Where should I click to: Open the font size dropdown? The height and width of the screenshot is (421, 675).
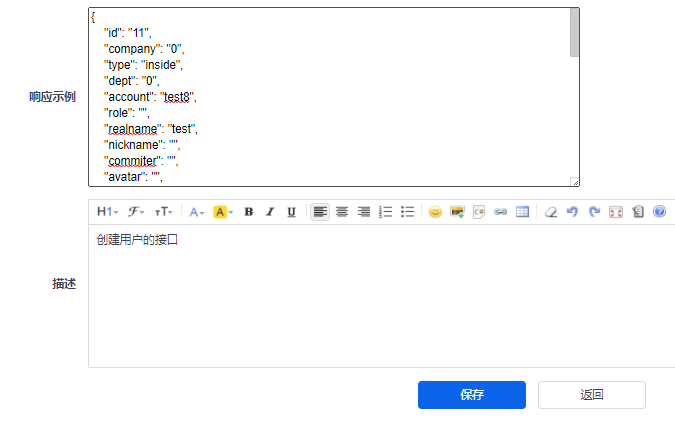pyautogui.click(x=164, y=212)
